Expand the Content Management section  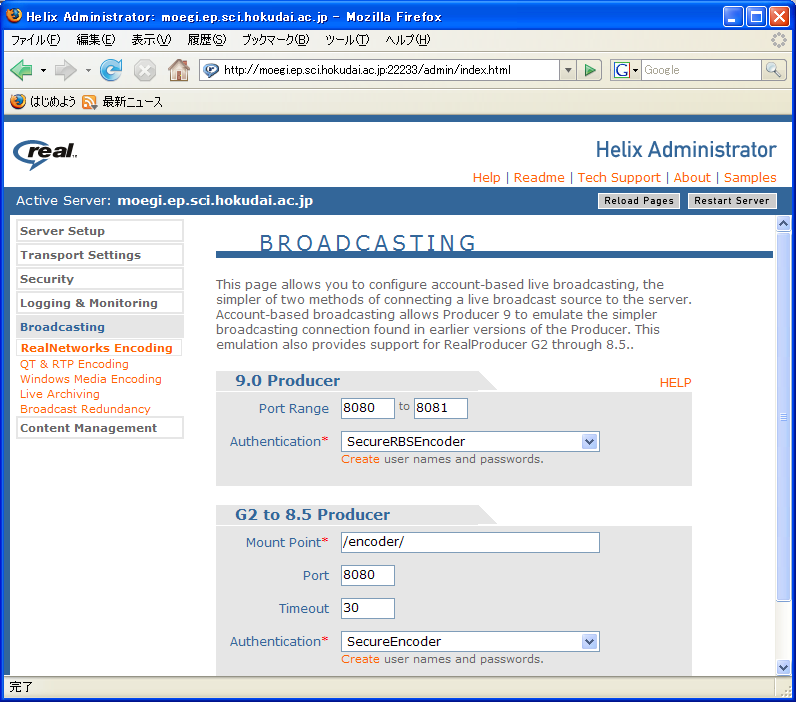click(x=100, y=428)
